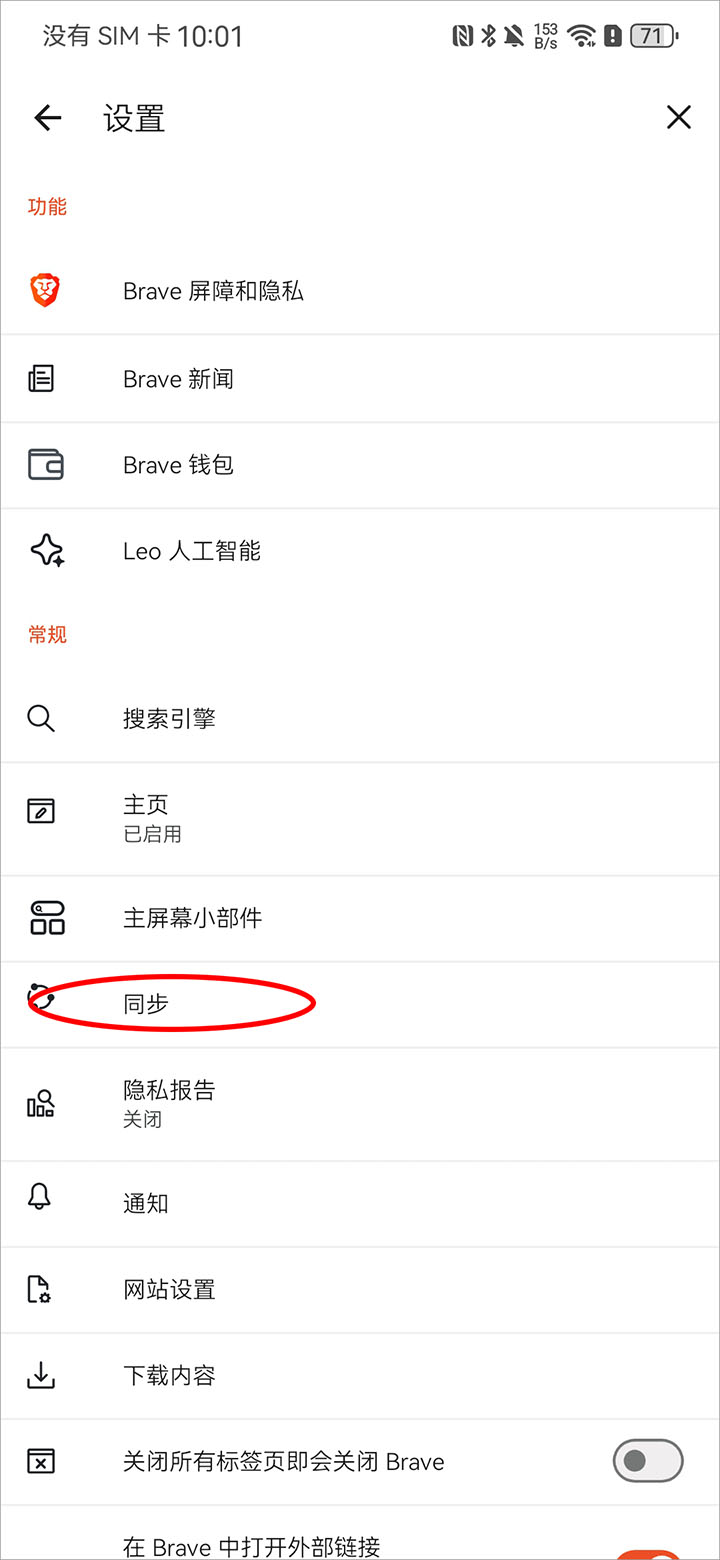This screenshot has width=720, height=1560.
Task: Tap the Brave Wallet icon
Action: (x=45, y=465)
